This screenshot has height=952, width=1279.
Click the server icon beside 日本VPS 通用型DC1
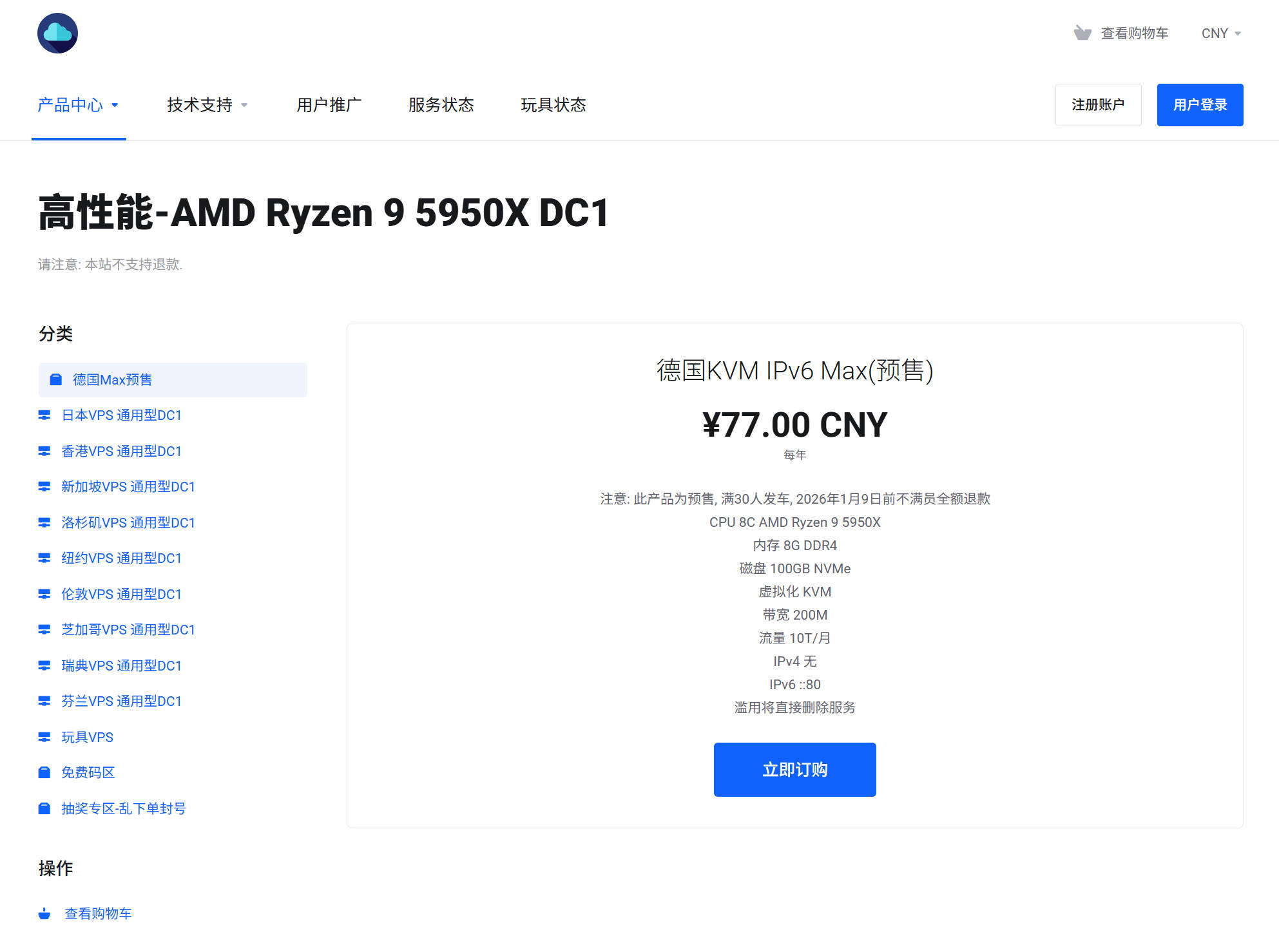(44, 415)
